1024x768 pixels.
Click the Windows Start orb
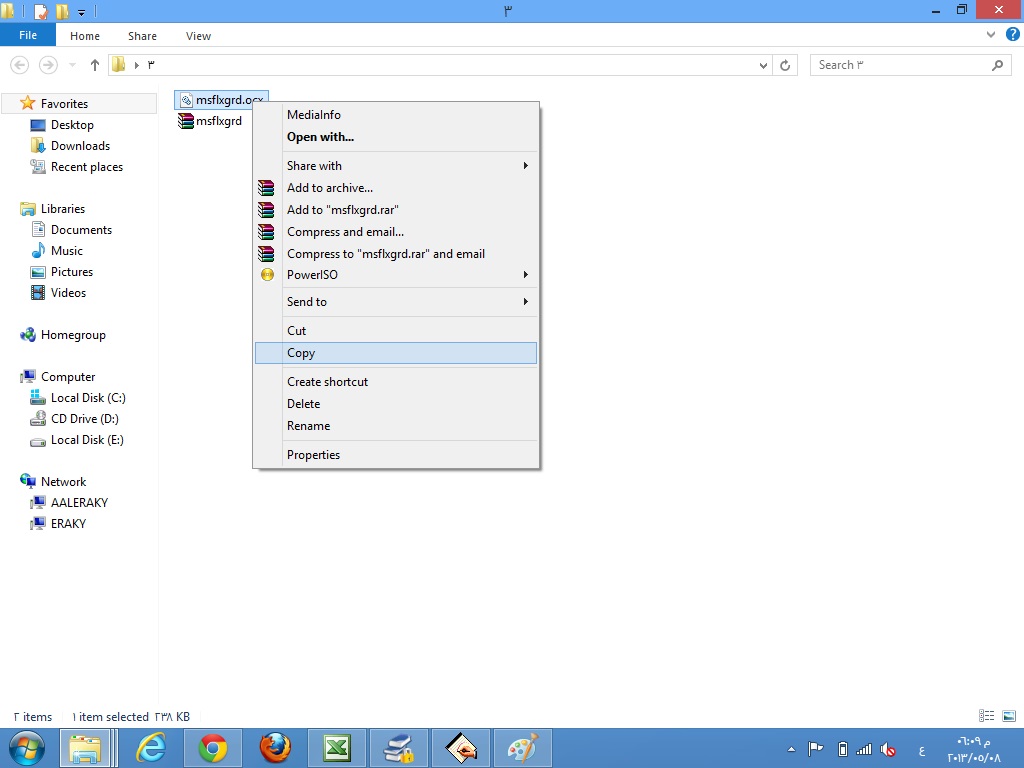pyautogui.click(x=26, y=748)
